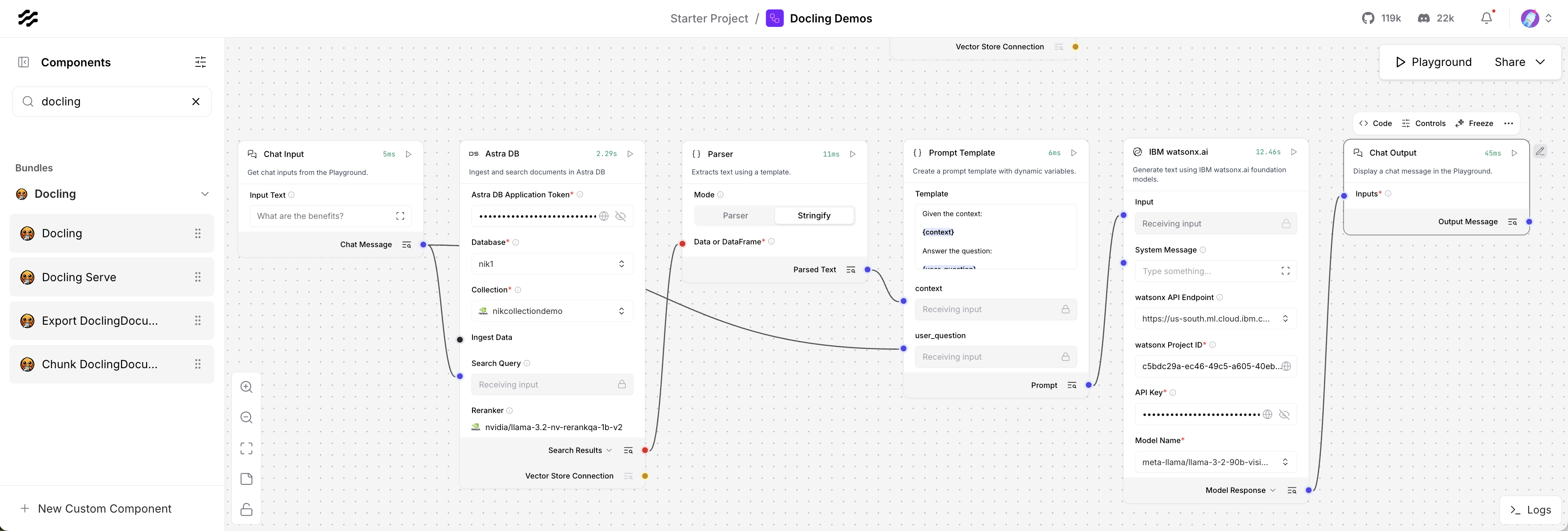
Task: Open the Template text area
Action: coord(996,237)
